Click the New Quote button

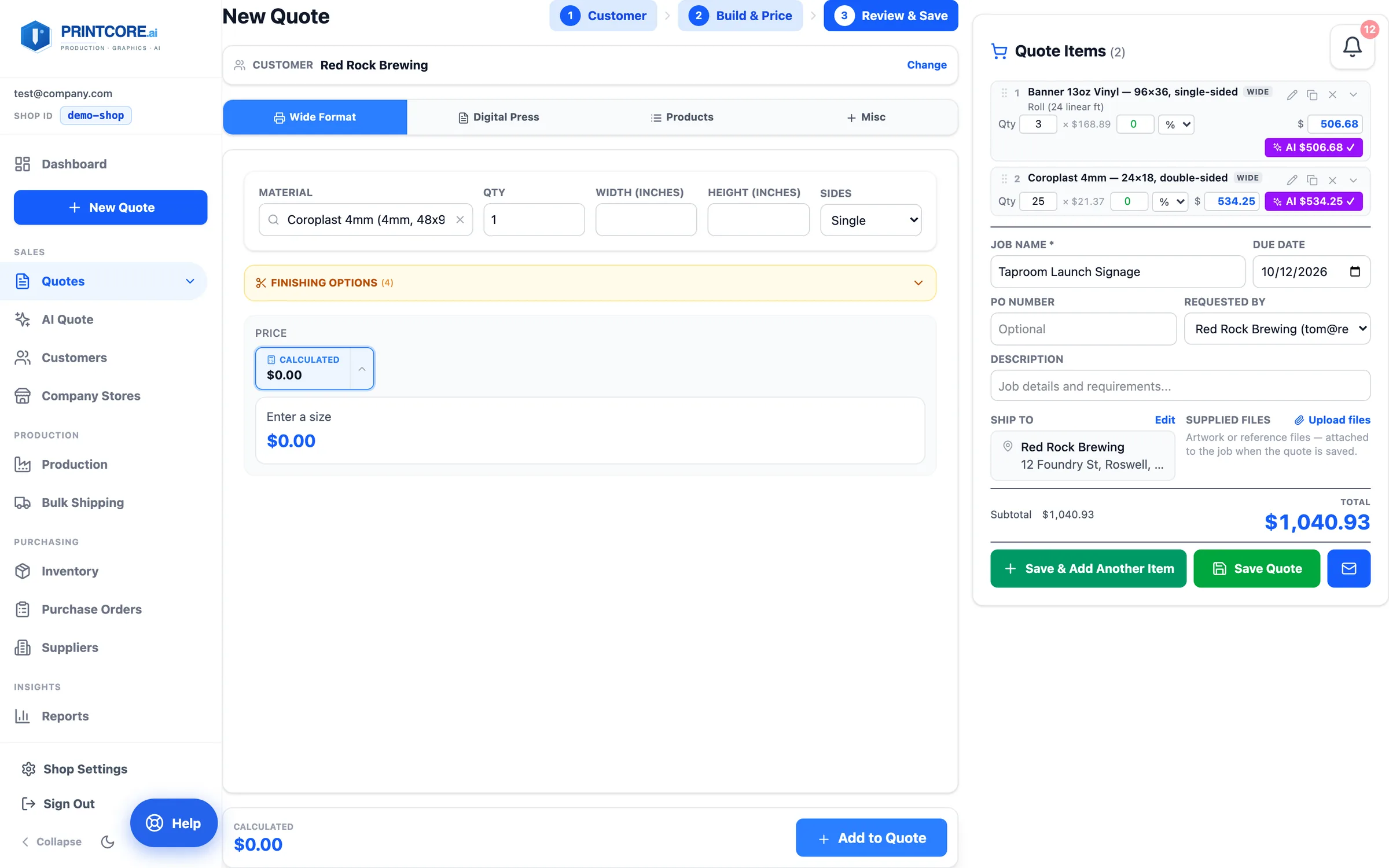[x=111, y=207]
